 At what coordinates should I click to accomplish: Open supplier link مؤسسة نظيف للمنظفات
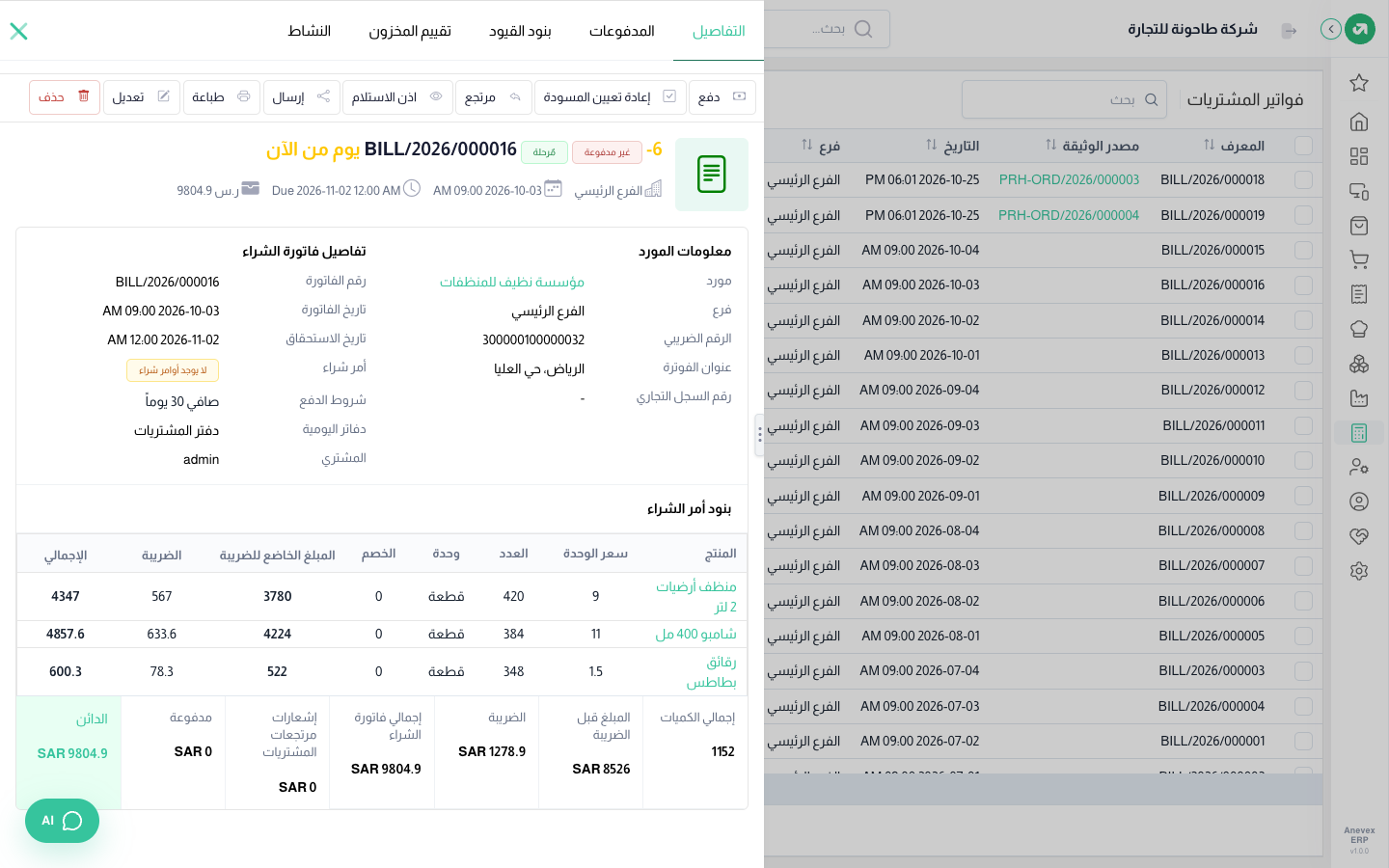click(x=512, y=282)
